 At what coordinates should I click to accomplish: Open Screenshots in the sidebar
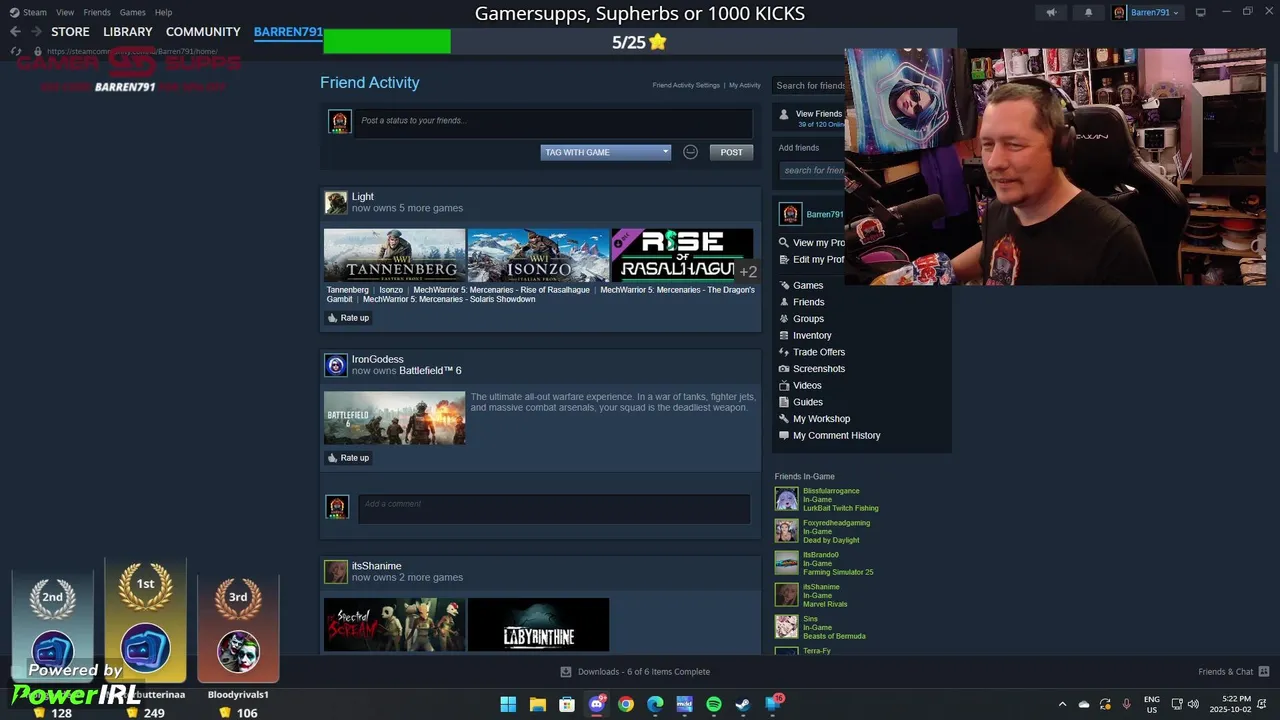[x=819, y=369]
